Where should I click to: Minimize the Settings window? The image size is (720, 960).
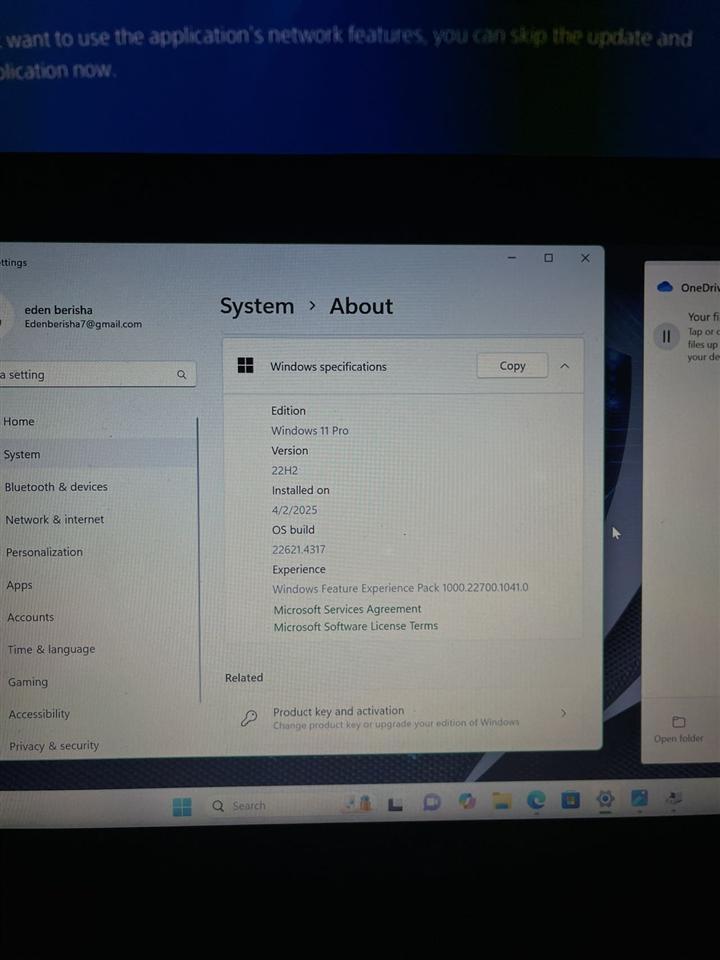click(512, 258)
